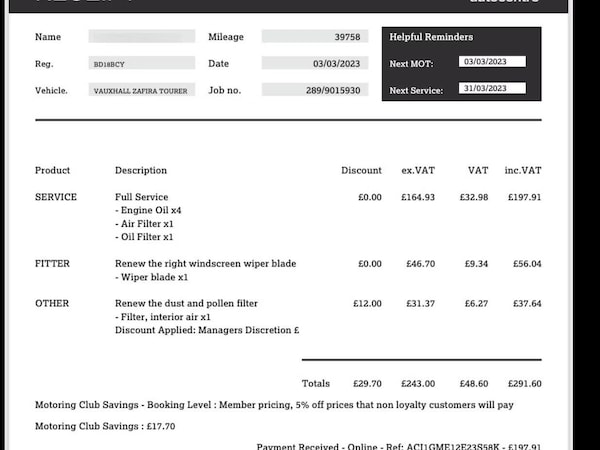This screenshot has width=600, height=450.
Task: Select the OTHER product row label
Action: click(52, 303)
